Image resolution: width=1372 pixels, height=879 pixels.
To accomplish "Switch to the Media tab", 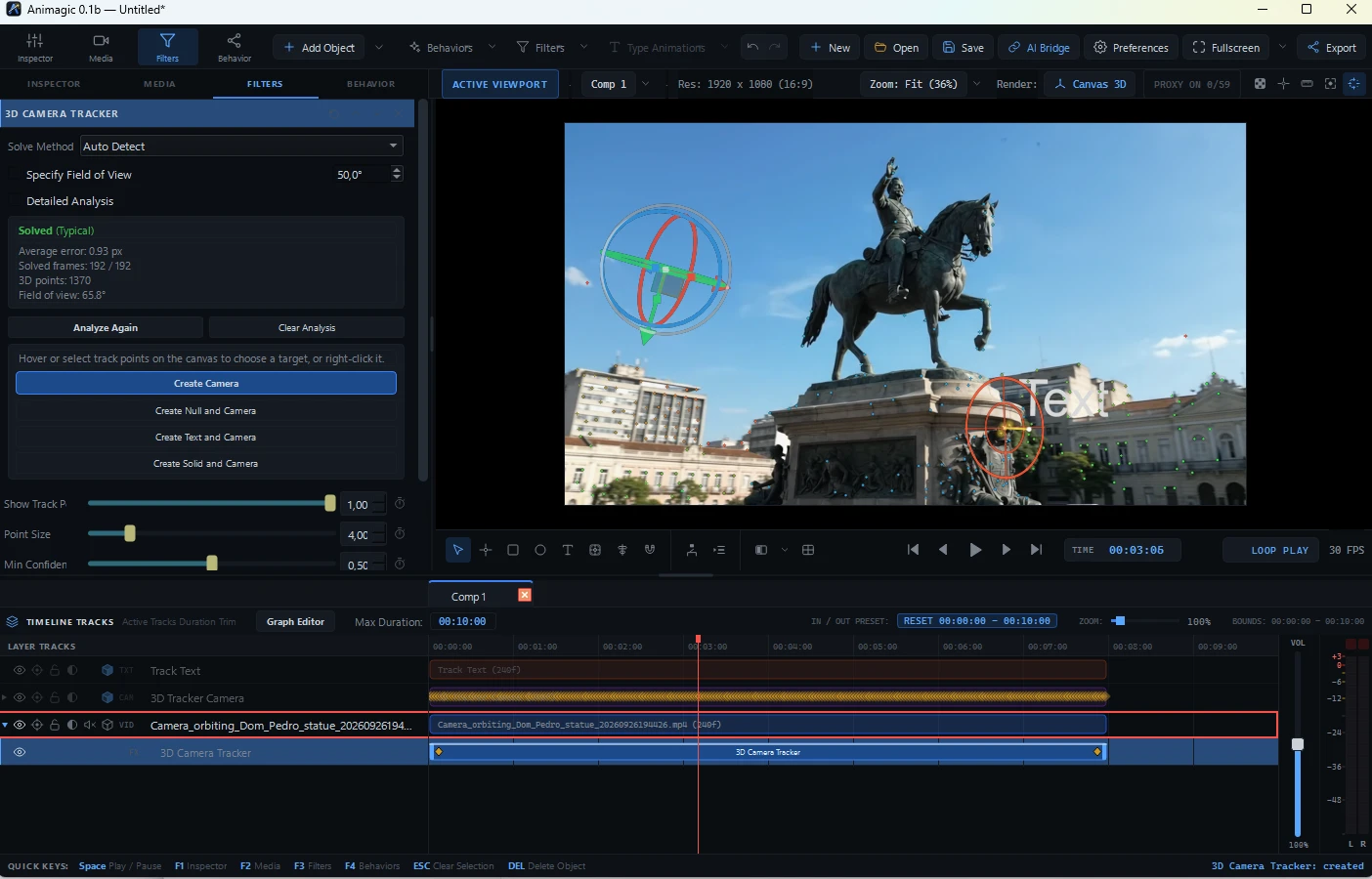I will click(159, 84).
